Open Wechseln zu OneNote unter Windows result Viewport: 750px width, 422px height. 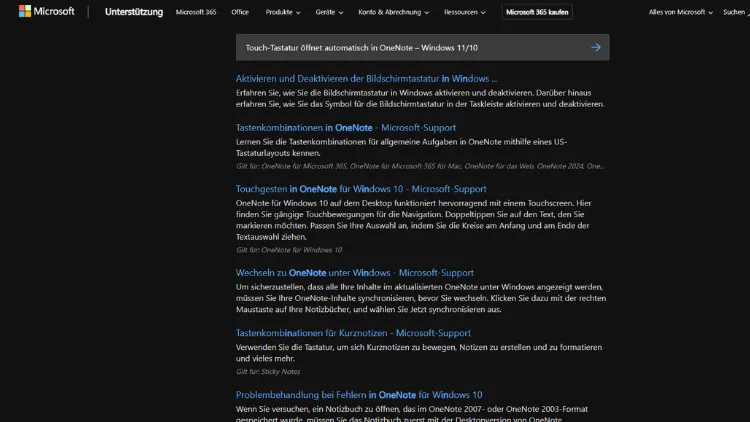click(354, 272)
